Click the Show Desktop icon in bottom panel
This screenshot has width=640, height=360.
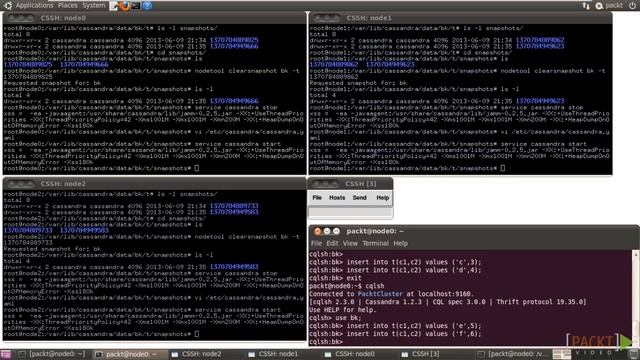(x=6, y=354)
